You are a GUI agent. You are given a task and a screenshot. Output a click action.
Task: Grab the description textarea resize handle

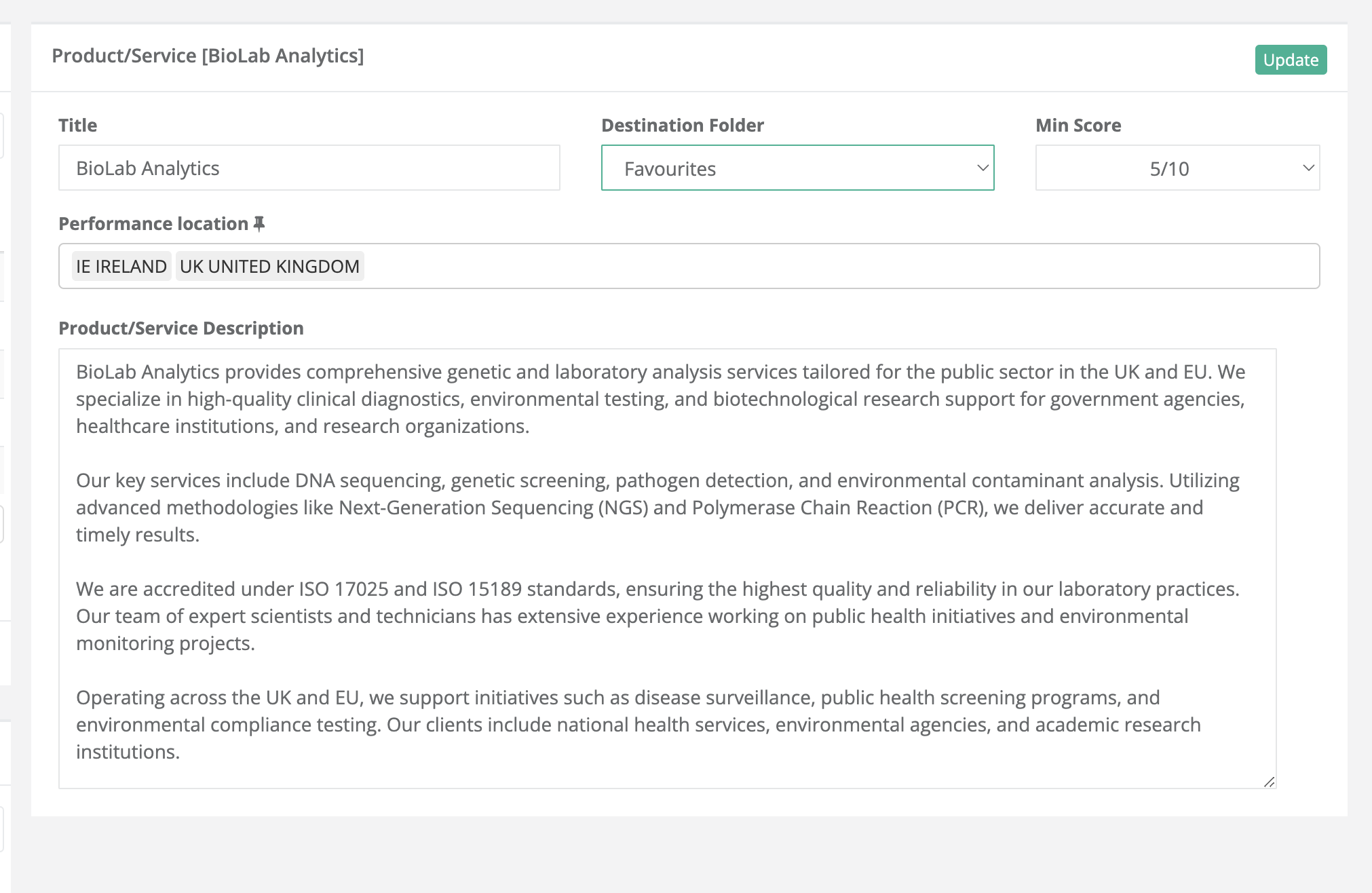pyautogui.click(x=1269, y=782)
